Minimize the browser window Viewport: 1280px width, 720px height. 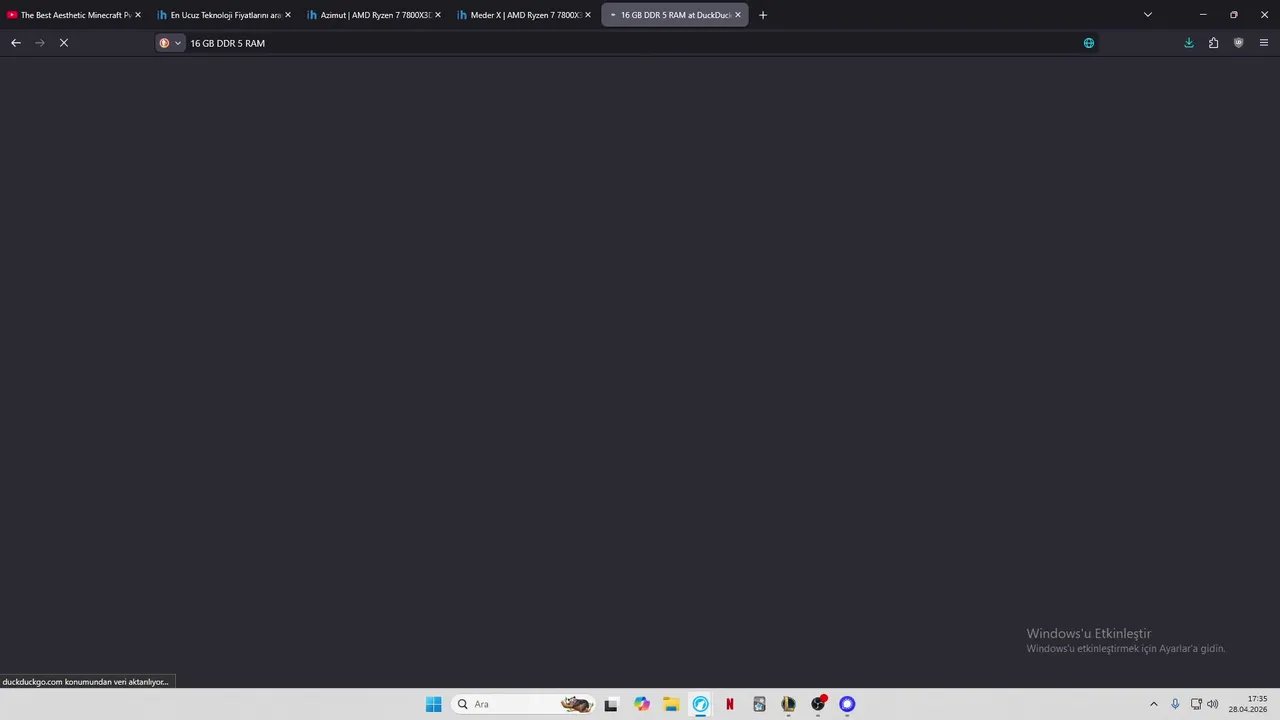(1203, 15)
